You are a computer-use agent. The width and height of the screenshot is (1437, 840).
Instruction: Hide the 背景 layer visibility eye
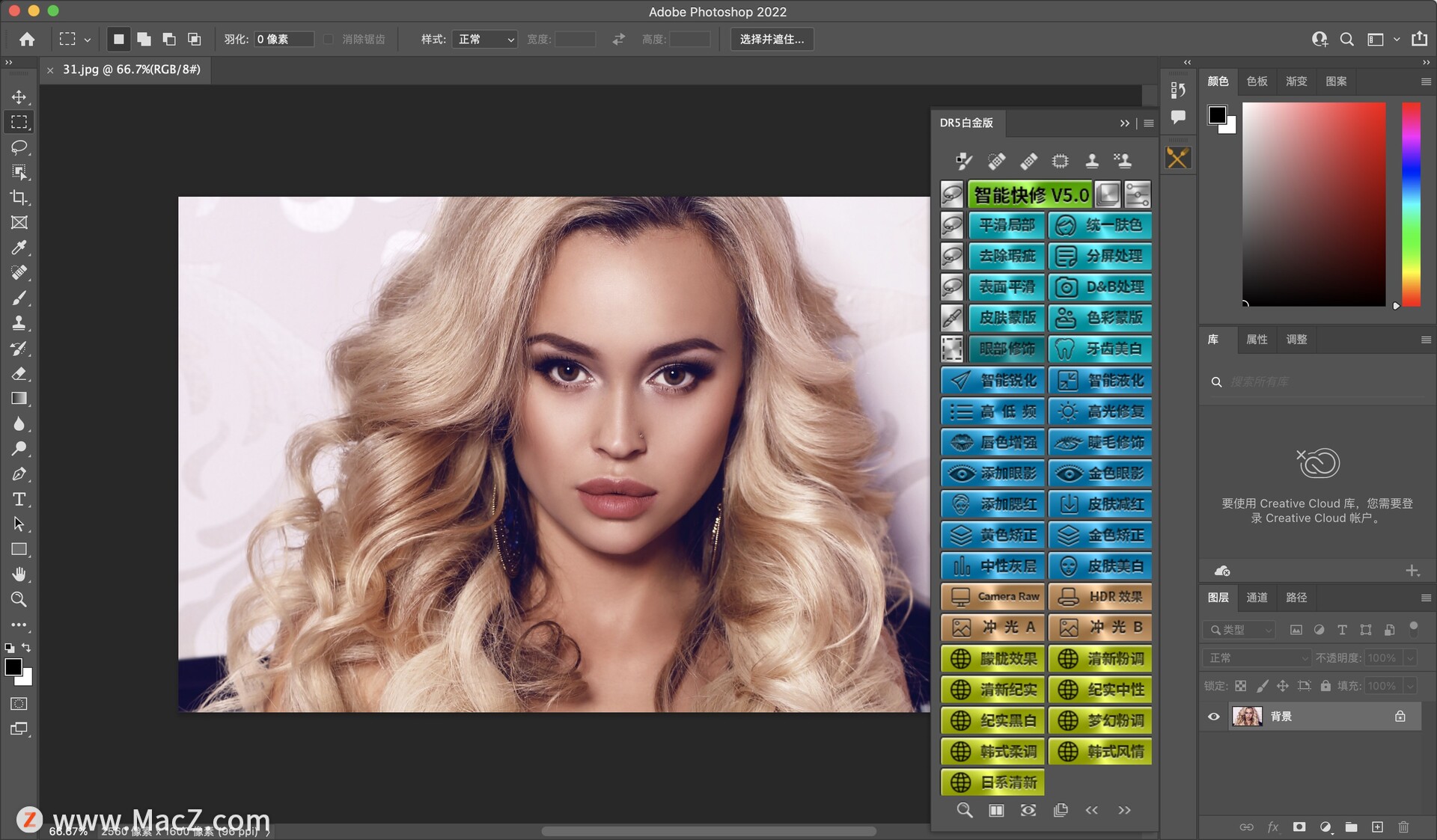coord(1214,717)
